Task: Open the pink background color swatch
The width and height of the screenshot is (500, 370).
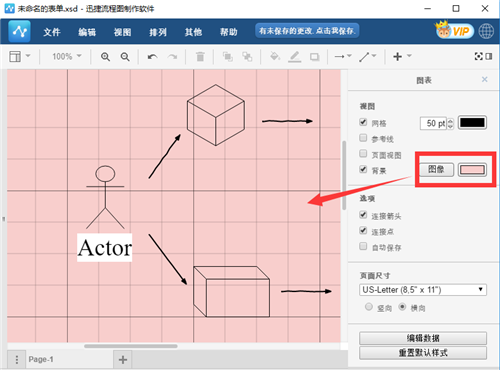Action: click(472, 170)
